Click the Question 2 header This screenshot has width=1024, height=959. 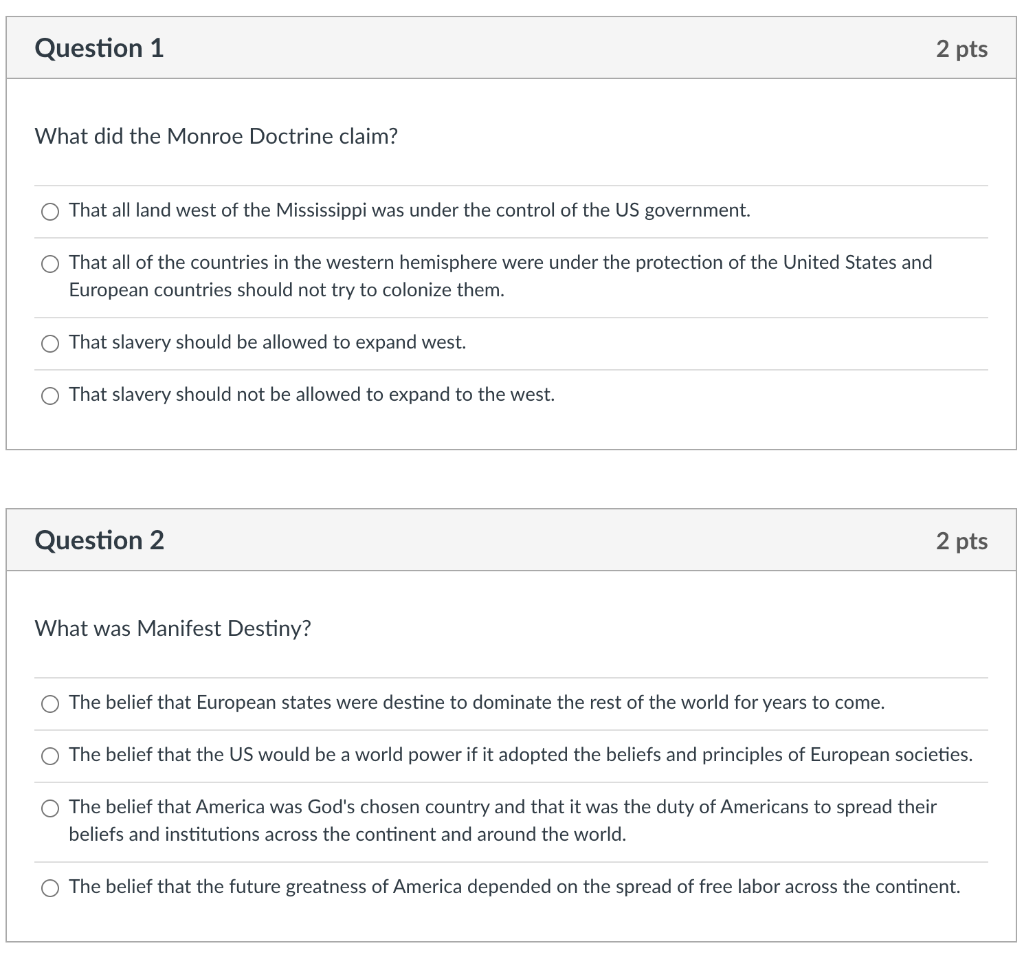(98, 540)
